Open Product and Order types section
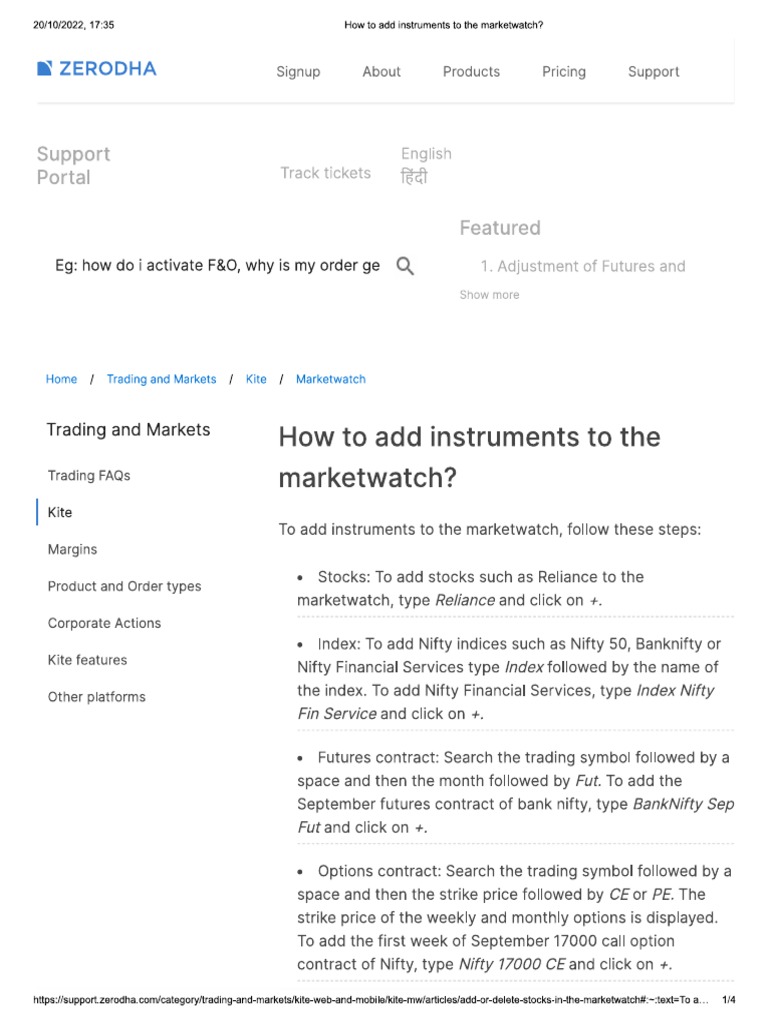This screenshot has height=1024, width=768. coord(124,586)
